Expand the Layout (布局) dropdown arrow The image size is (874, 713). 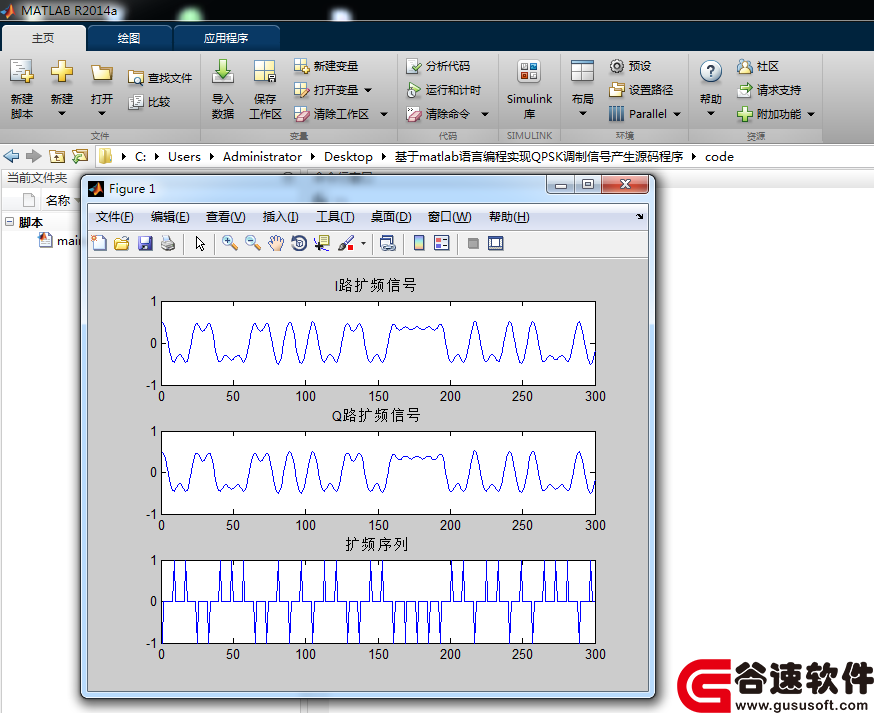click(x=582, y=114)
